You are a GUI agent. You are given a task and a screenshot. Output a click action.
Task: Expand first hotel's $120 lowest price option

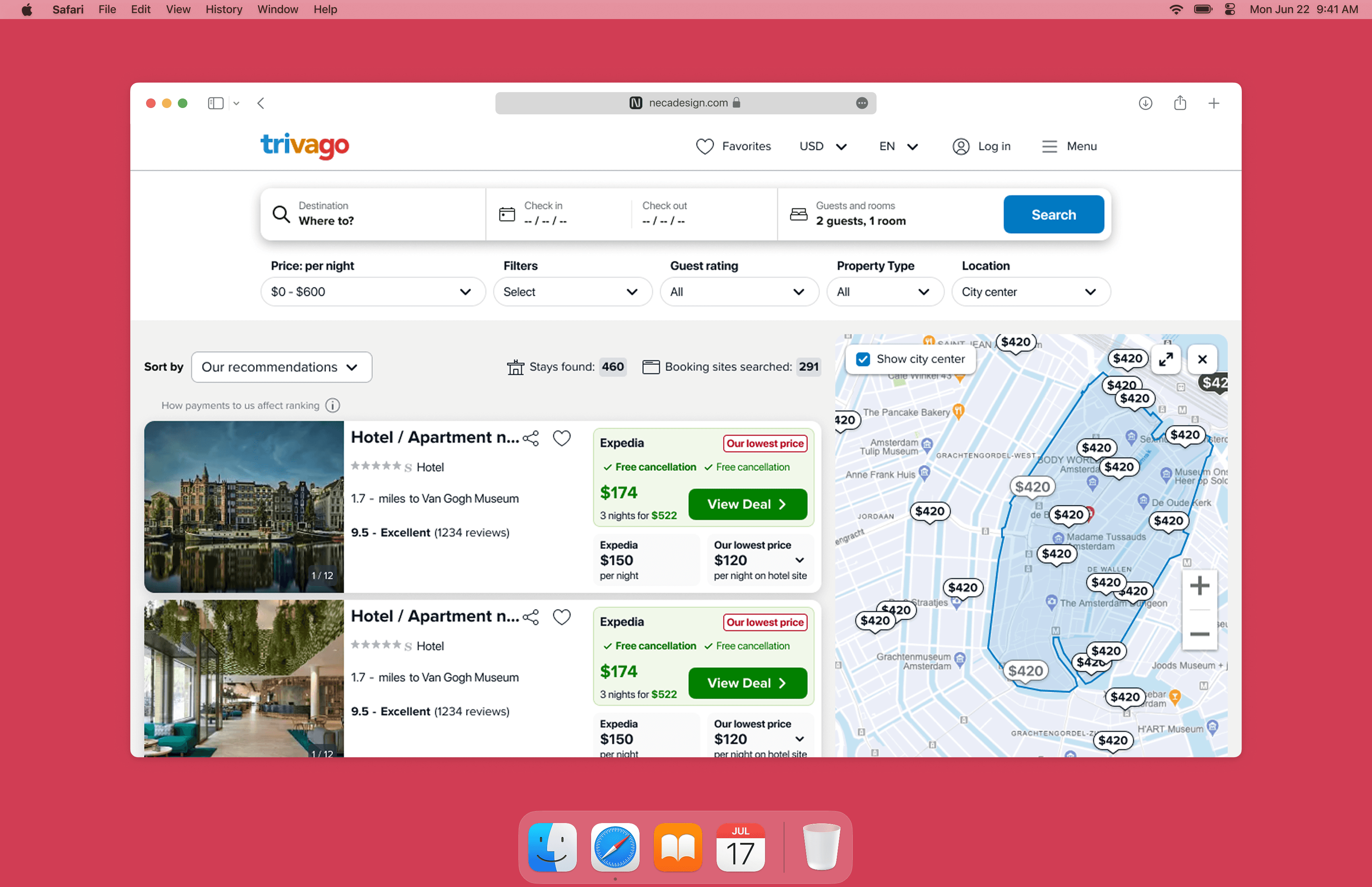click(799, 560)
